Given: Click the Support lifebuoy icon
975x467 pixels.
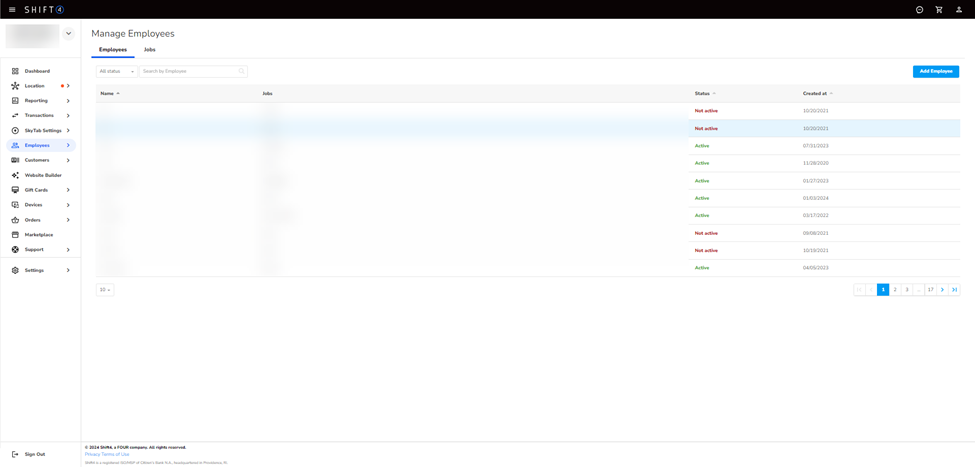Looking at the screenshot, I should click(16, 250).
